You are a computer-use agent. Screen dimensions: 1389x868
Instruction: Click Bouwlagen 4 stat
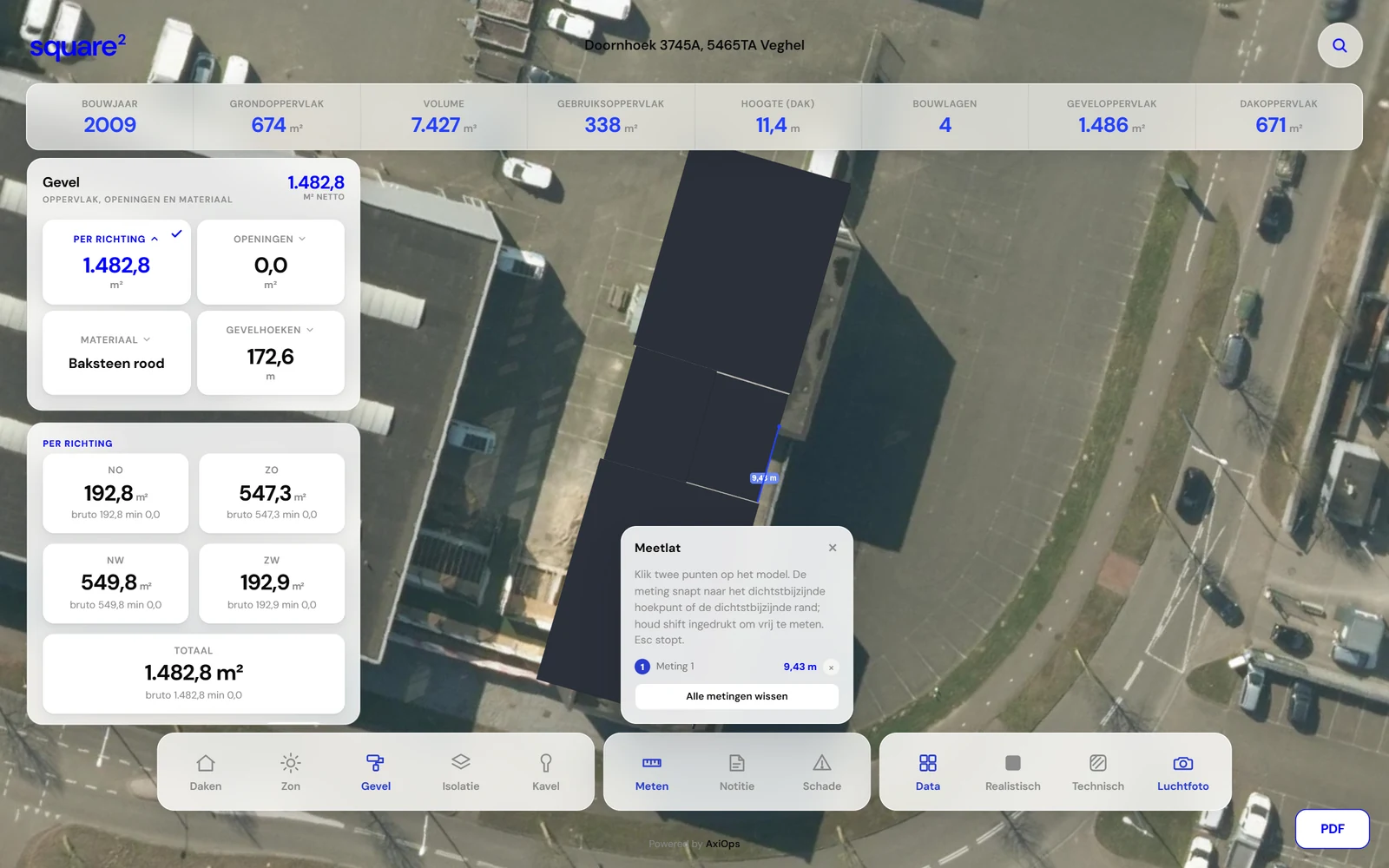tap(945, 117)
